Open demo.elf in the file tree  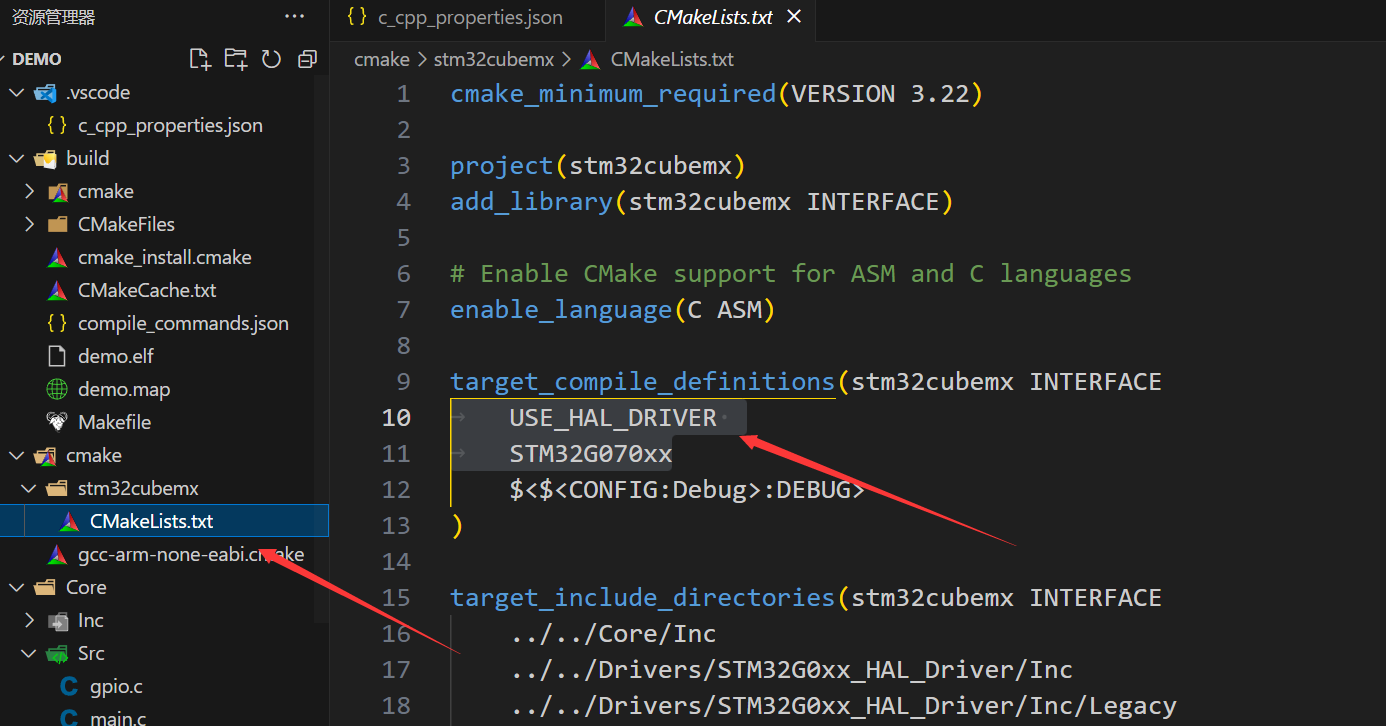pyautogui.click(x=115, y=356)
